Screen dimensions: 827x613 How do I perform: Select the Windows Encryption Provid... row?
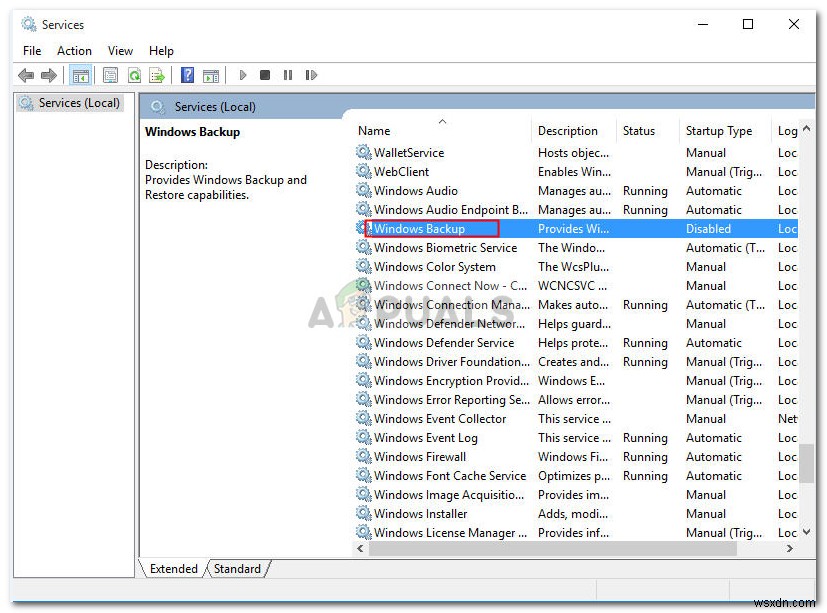[x=576, y=380]
